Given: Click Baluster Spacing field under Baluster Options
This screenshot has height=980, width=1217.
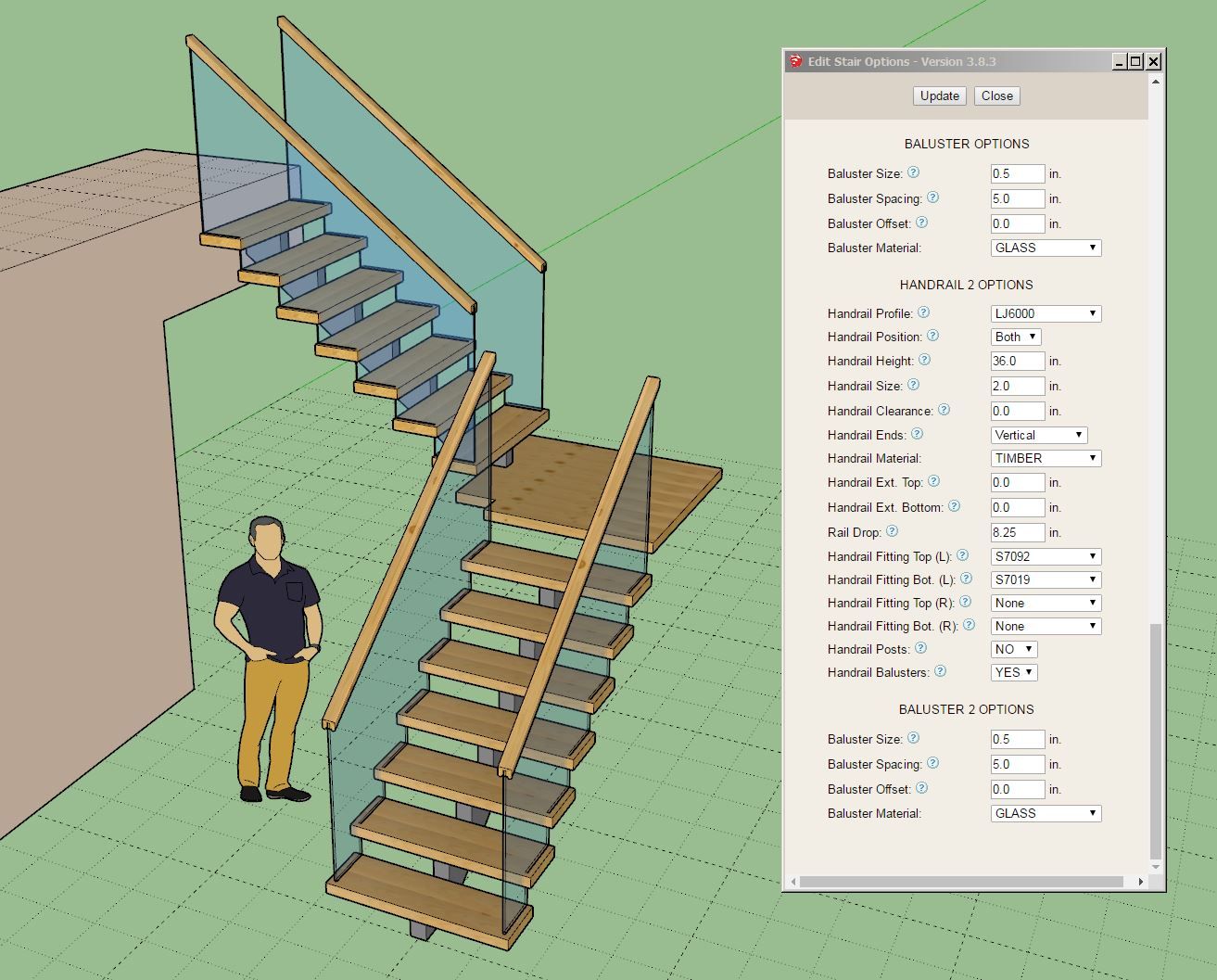Looking at the screenshot, I should [x=1018, y=198].
